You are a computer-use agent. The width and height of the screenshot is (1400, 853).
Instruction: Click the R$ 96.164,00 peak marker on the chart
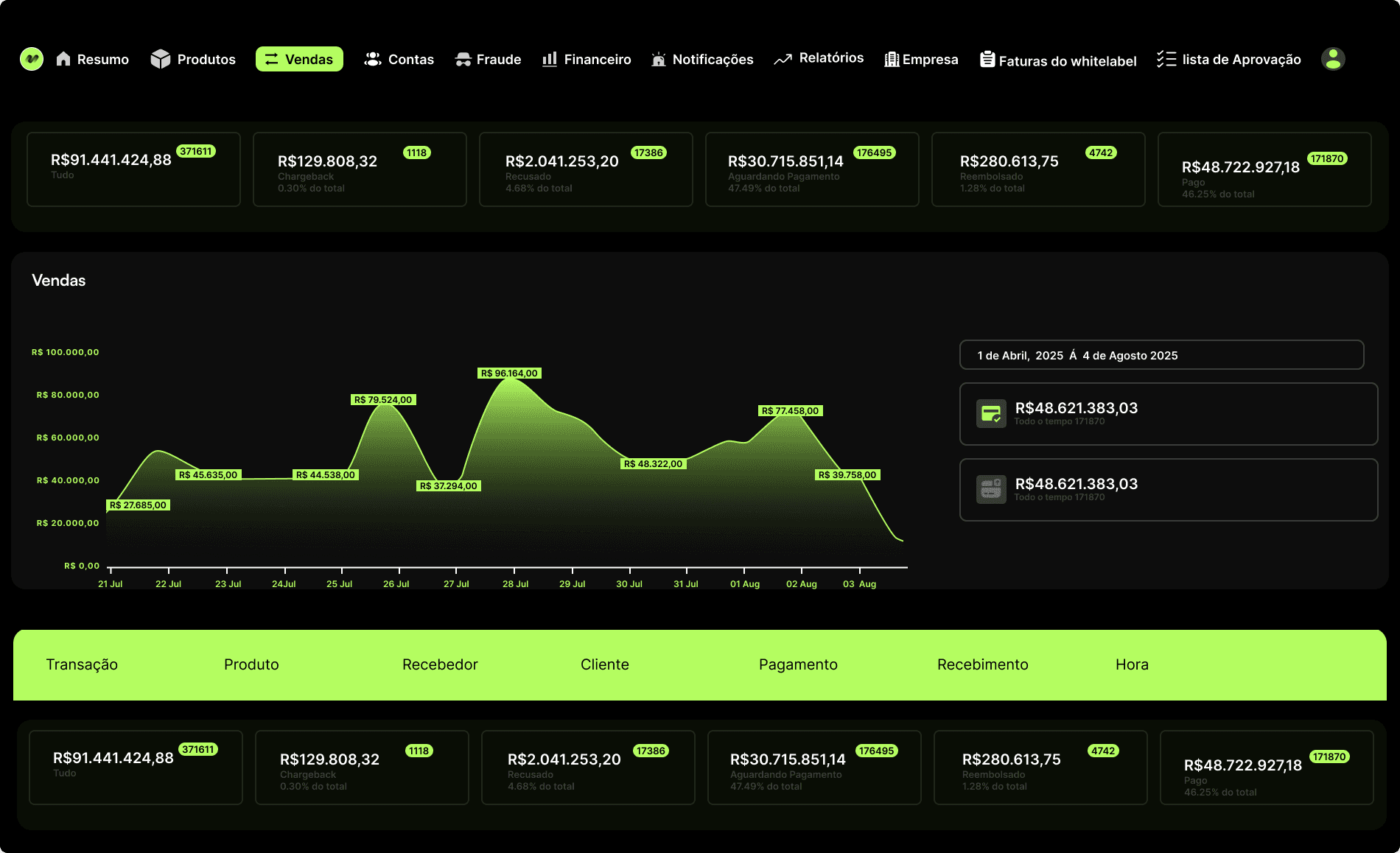[x=509, y=373]
